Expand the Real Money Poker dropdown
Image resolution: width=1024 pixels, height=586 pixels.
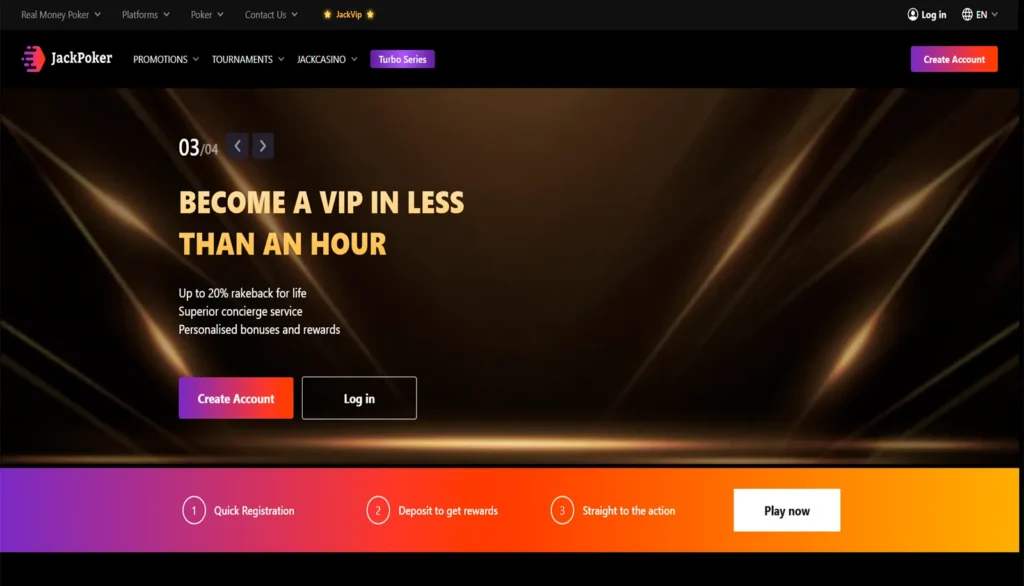click(x=61, y=14)
